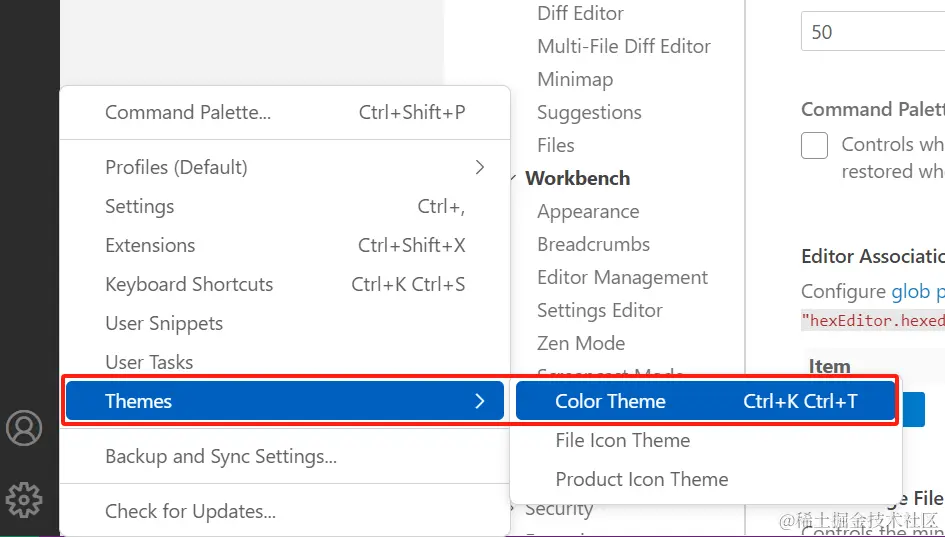Choose Keyboard Shortcuts menu entry
The height and width of the screenshot is (537, 945).
click(x=189, y=284)
